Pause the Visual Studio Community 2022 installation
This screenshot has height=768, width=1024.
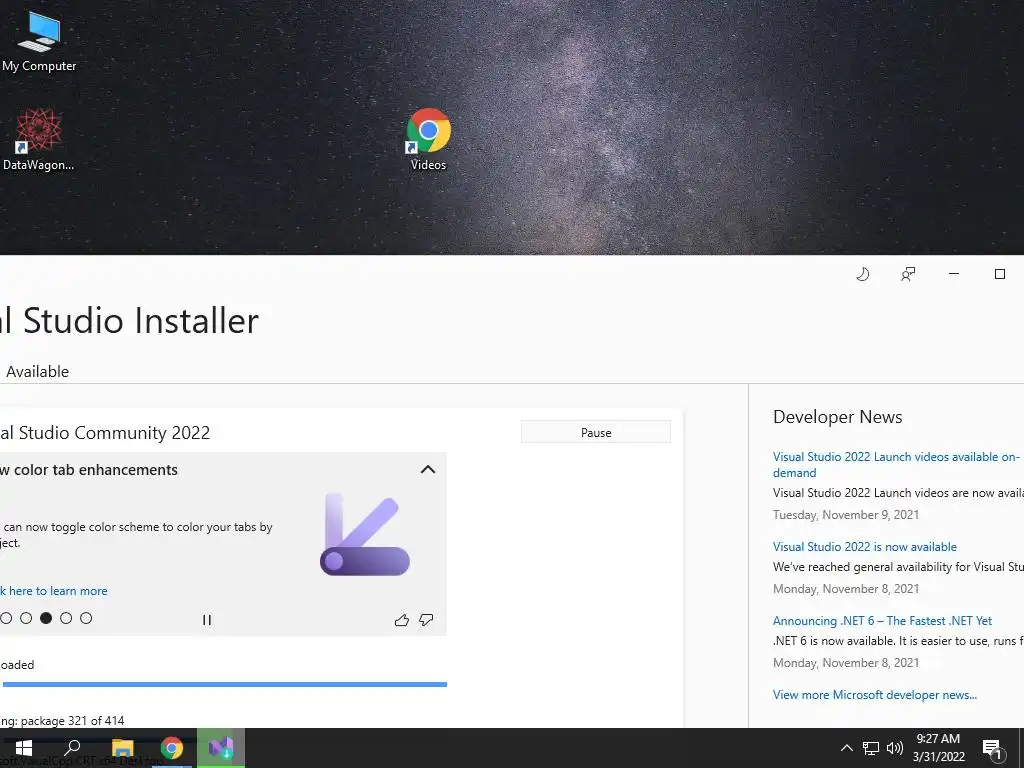(x=596, y=432)
